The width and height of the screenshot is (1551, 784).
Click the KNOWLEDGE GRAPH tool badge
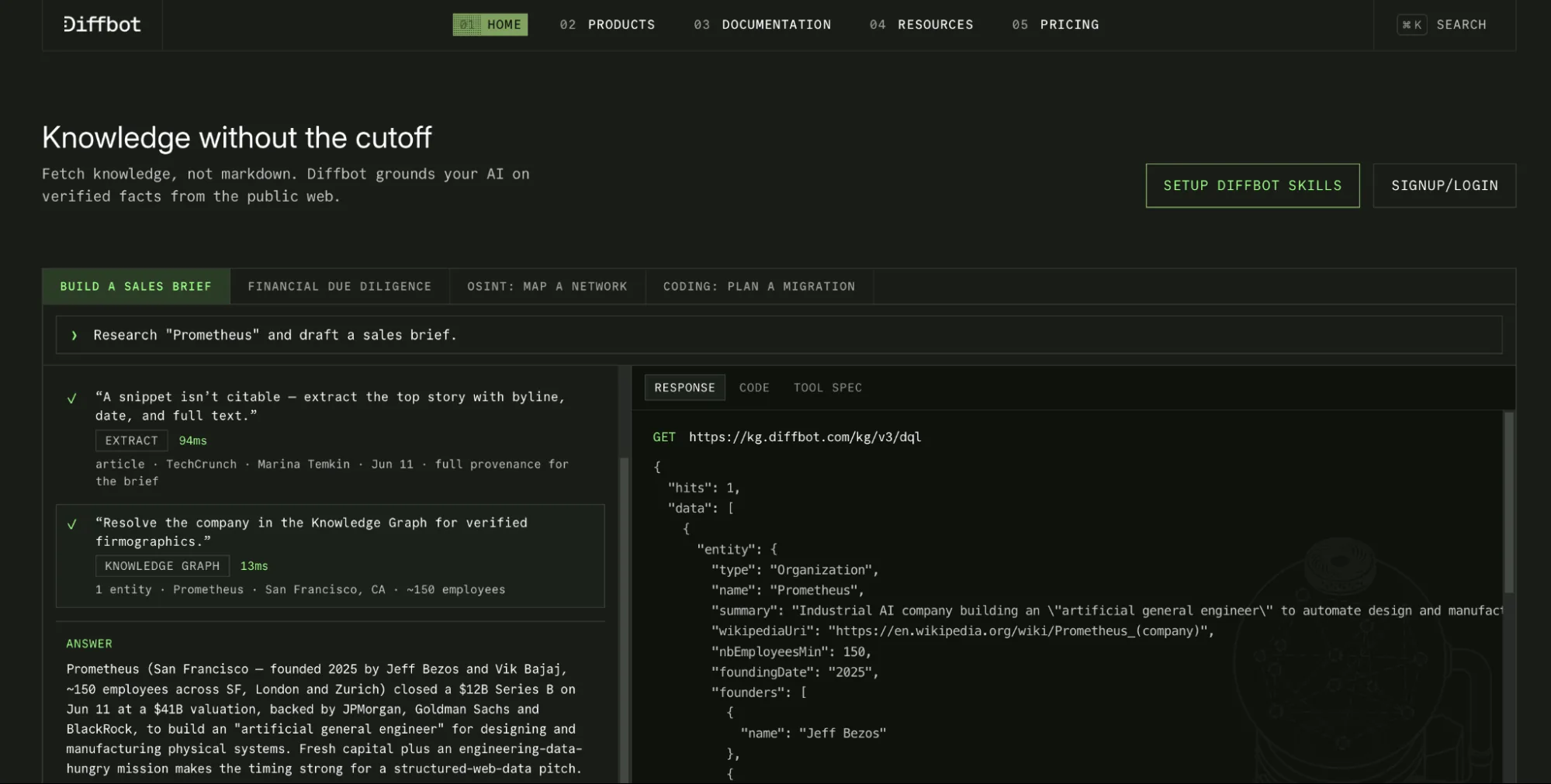coord(162,566)
